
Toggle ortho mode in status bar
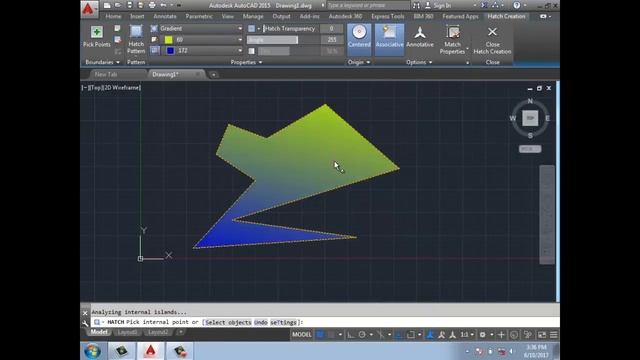click(x=351, y=335)
